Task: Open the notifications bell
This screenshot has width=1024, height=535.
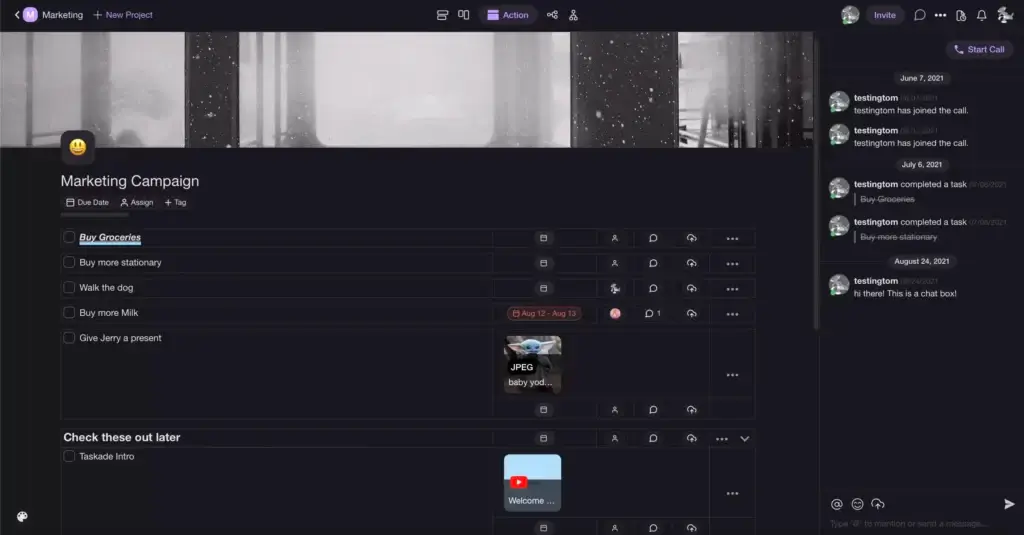Action: [x=981, y=15]
